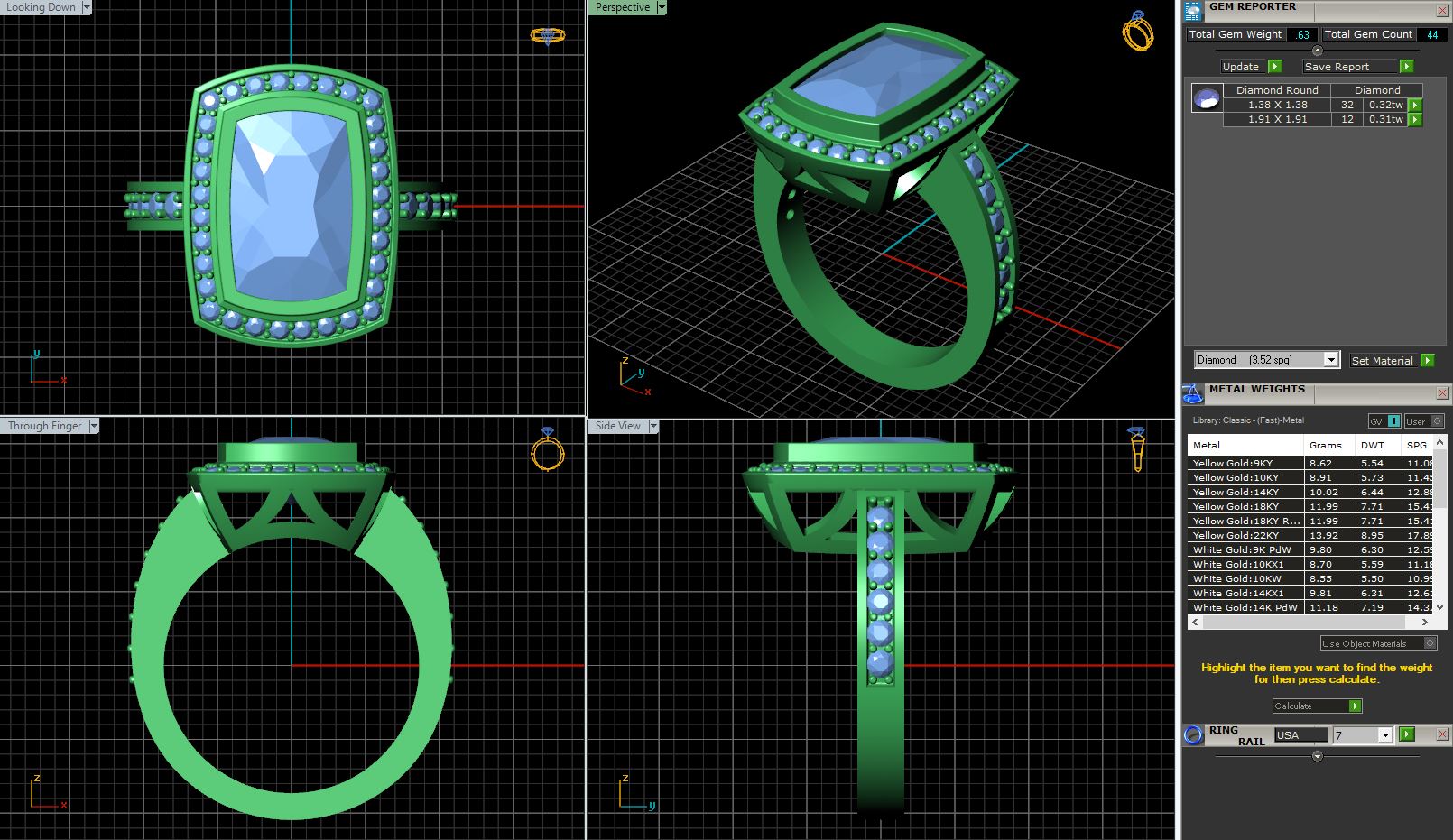Click the Gem Reporter panel icon
This screenshot has width=1453, height=840.
click(x=1193, y=11)
